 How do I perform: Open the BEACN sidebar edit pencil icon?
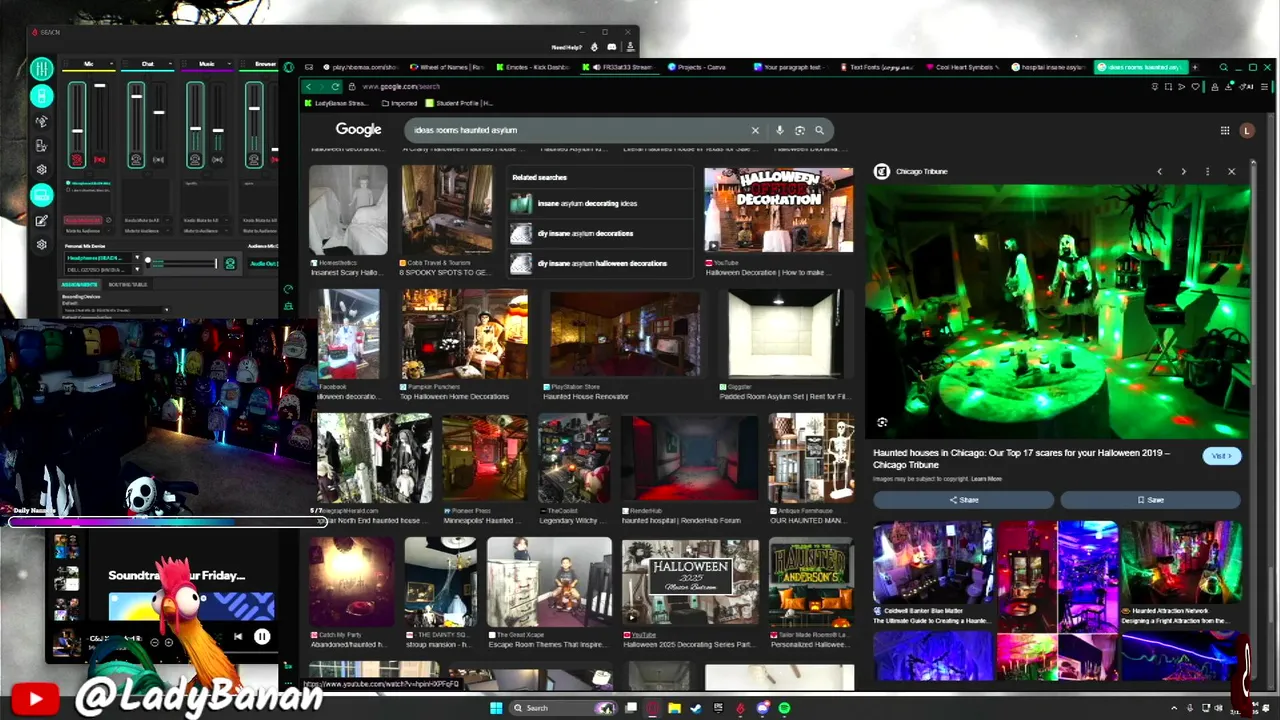pos(41,221)
